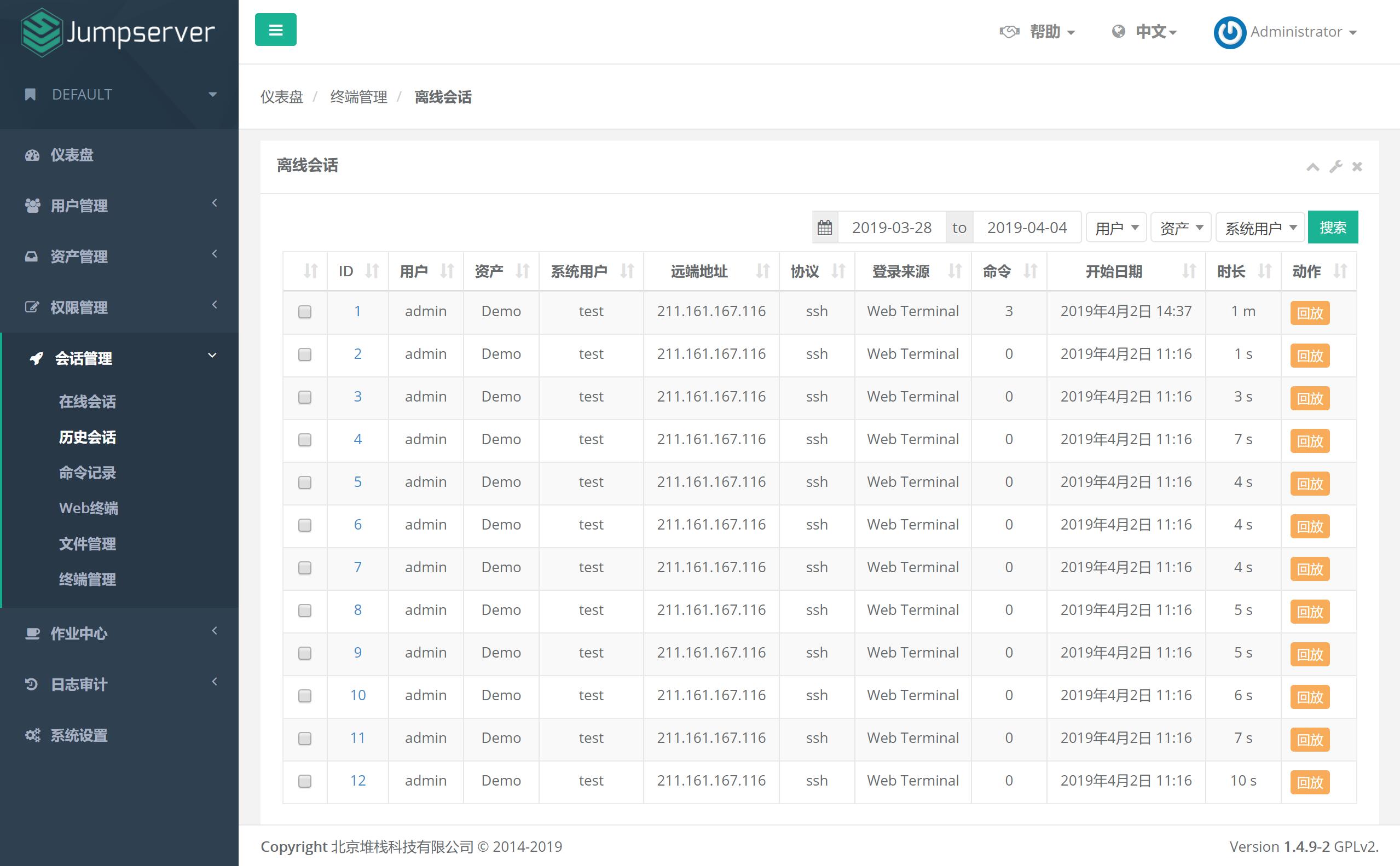Open 历史会话 in the sidebar
The height and width of the screenshot is (866, 1400).
(x=87, y=437)
